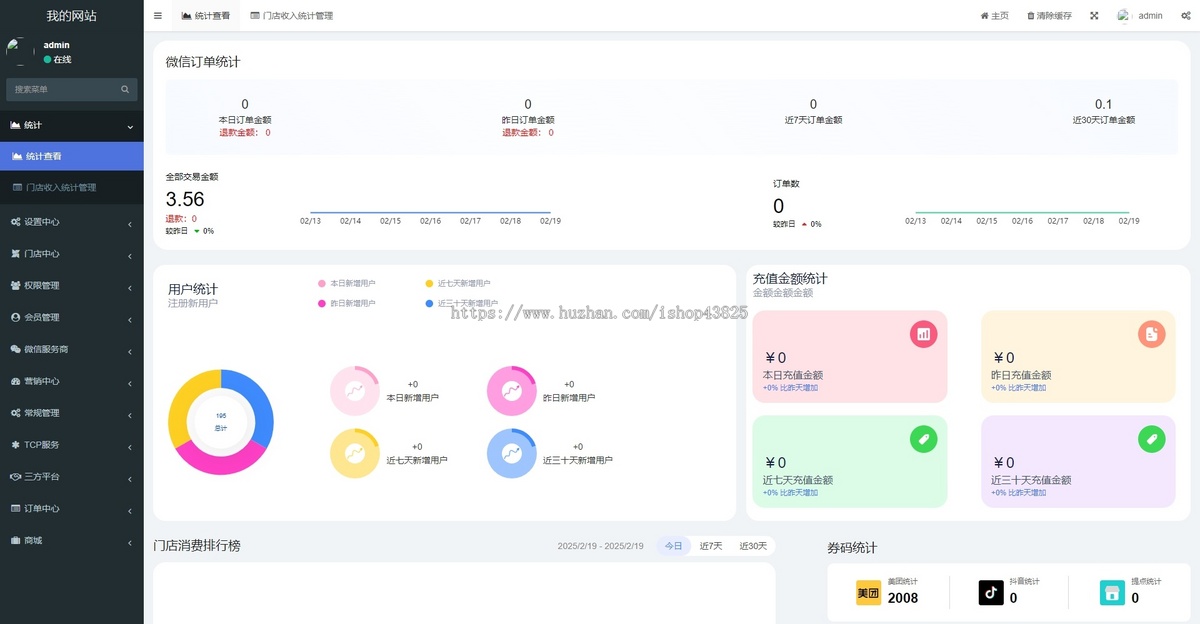The image size is (1200, 624).
Task: Expand the 订单中心 menu
Action: pos(72,509)
